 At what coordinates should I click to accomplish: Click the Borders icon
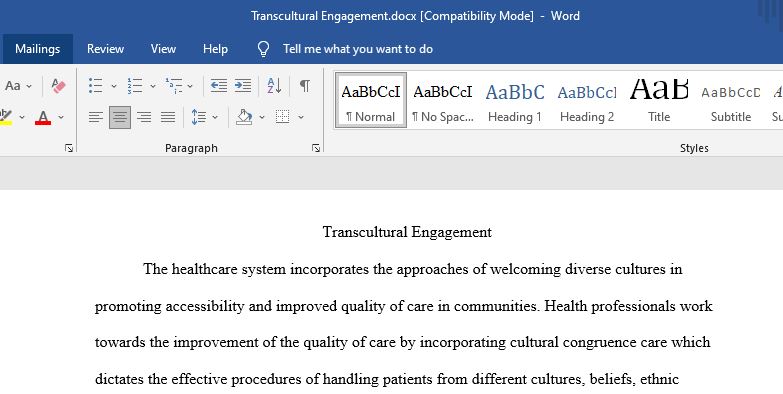[283, 117]
